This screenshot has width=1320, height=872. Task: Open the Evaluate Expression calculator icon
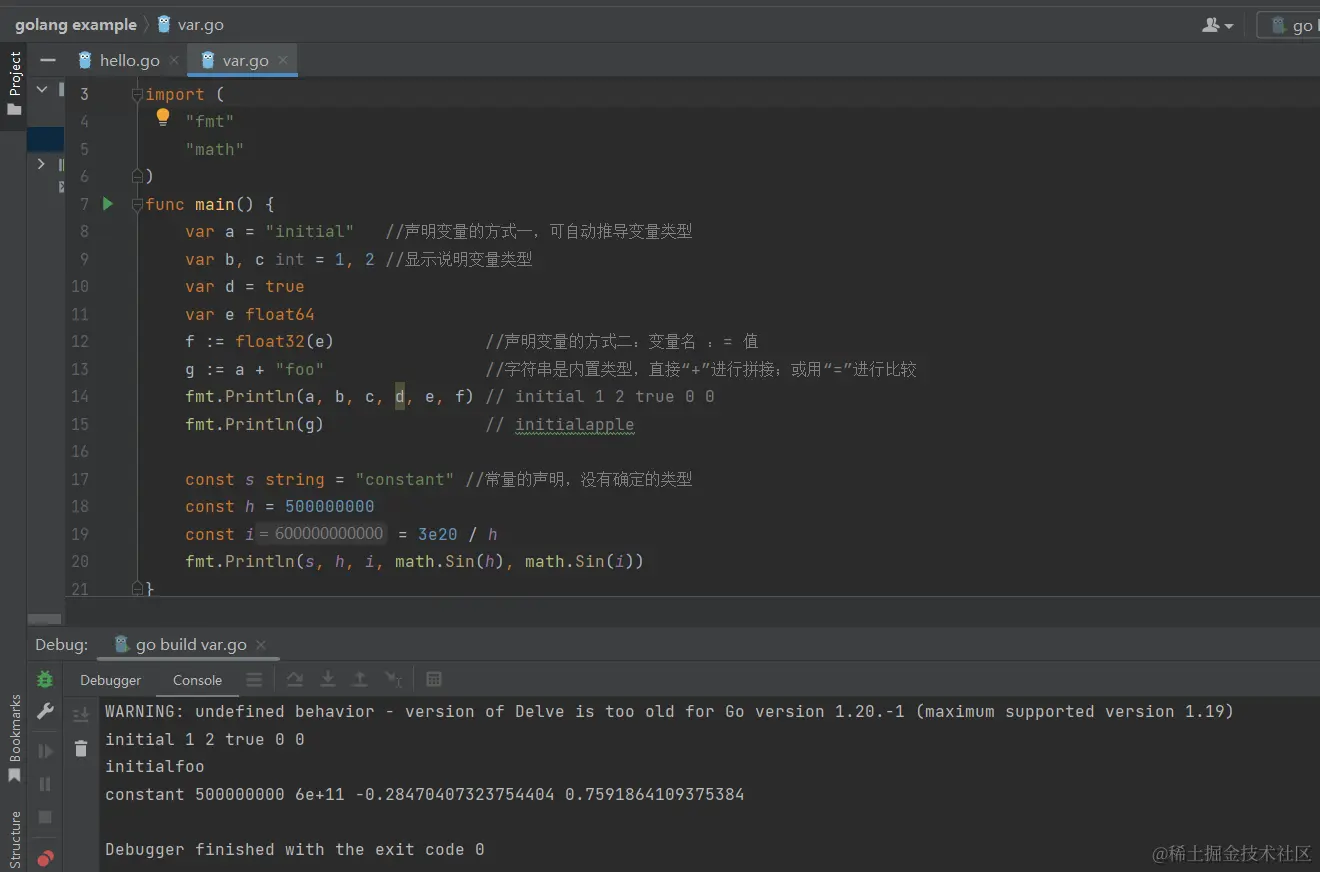coord(434,680)
